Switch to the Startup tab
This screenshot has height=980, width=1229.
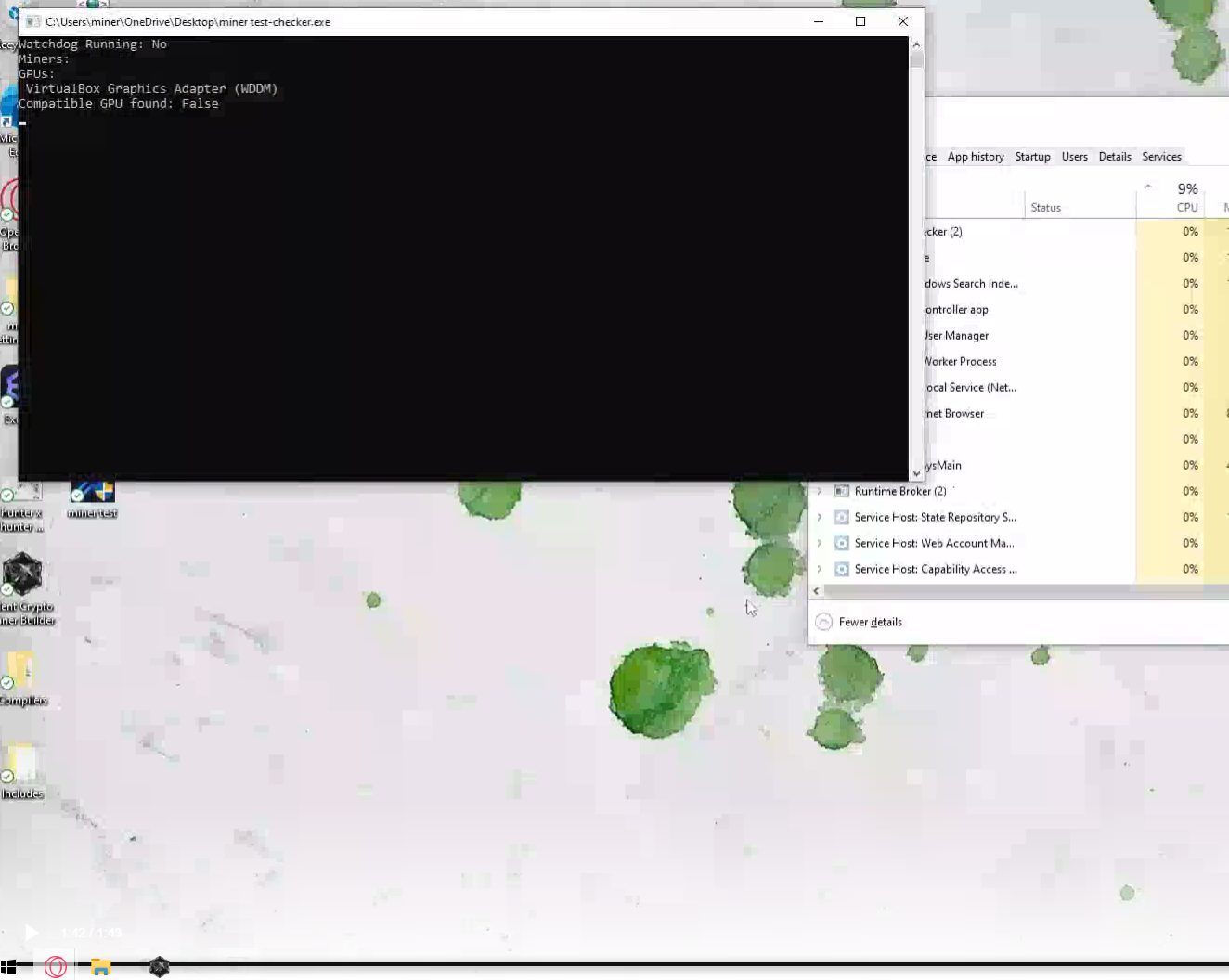1032,156
